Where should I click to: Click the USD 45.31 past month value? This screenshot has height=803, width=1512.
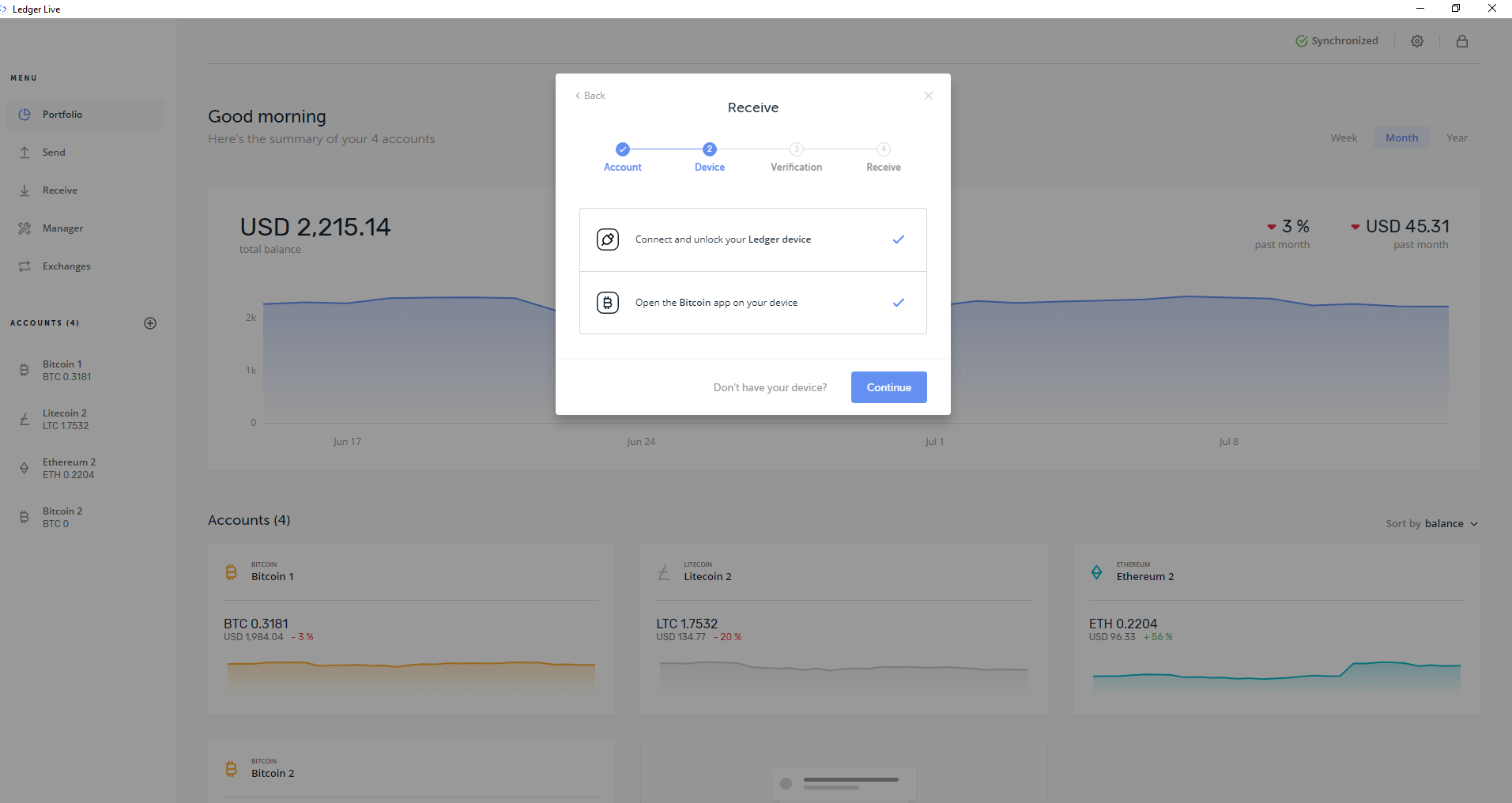[1408, 227]
